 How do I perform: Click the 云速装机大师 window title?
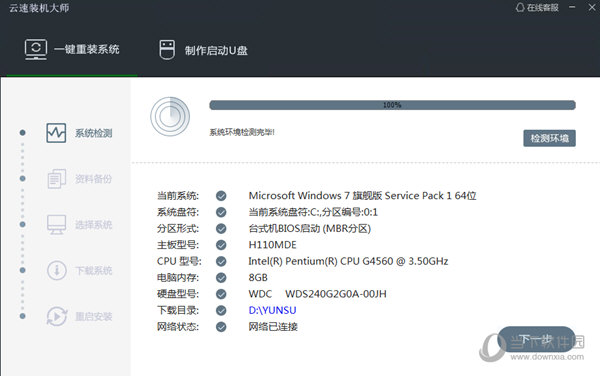(39, 8)
